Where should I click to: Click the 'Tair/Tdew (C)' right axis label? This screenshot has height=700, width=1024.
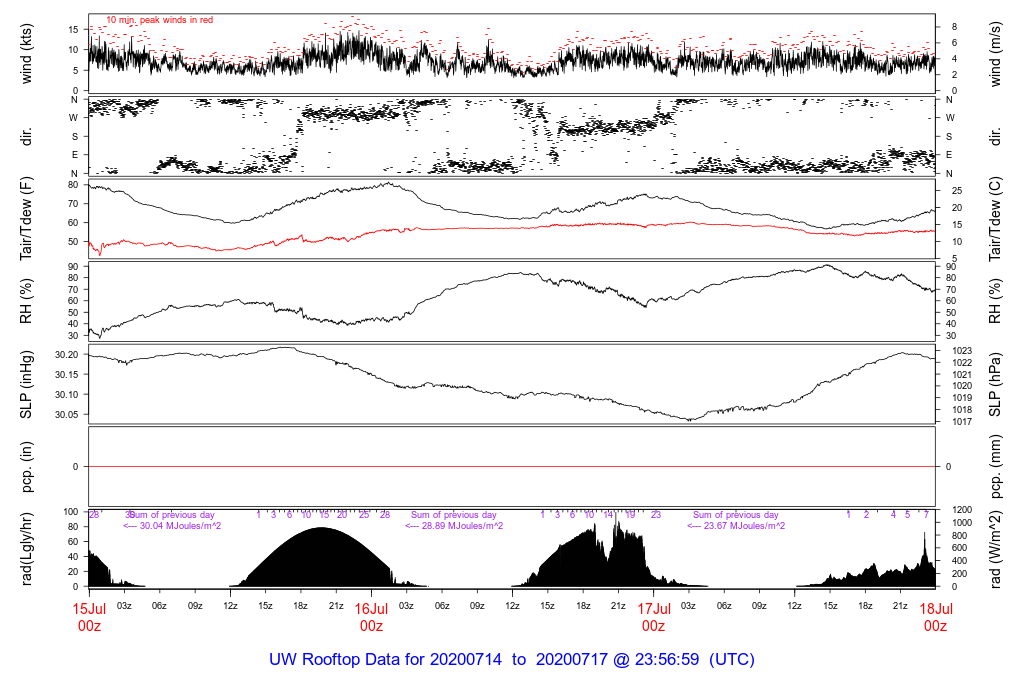(x=996, y=219)
